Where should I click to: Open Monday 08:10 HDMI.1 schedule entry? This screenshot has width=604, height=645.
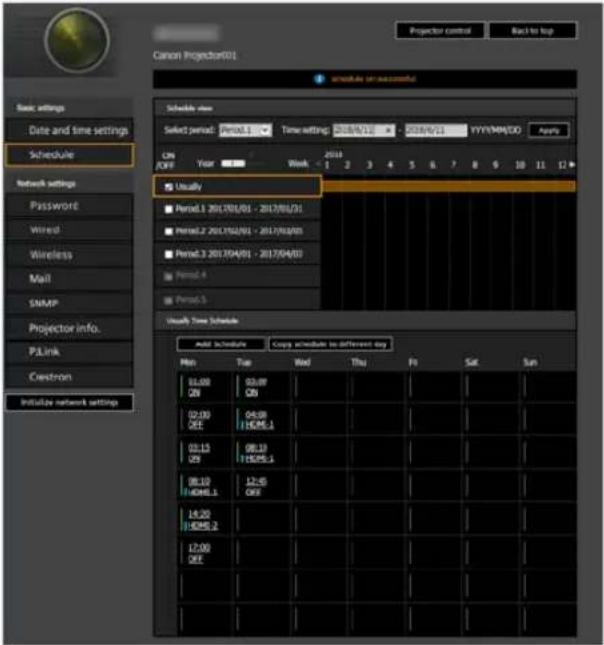tap(202, 487)
